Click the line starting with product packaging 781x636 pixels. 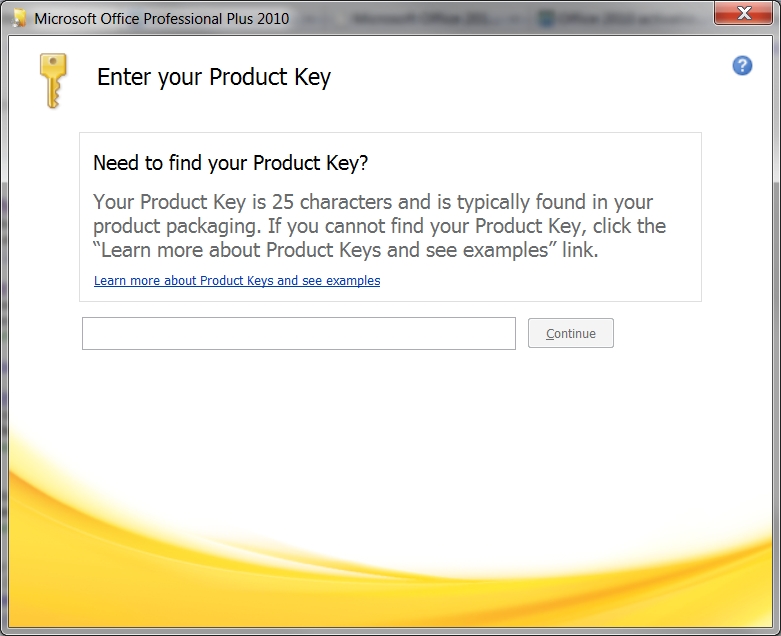[379, 226]
